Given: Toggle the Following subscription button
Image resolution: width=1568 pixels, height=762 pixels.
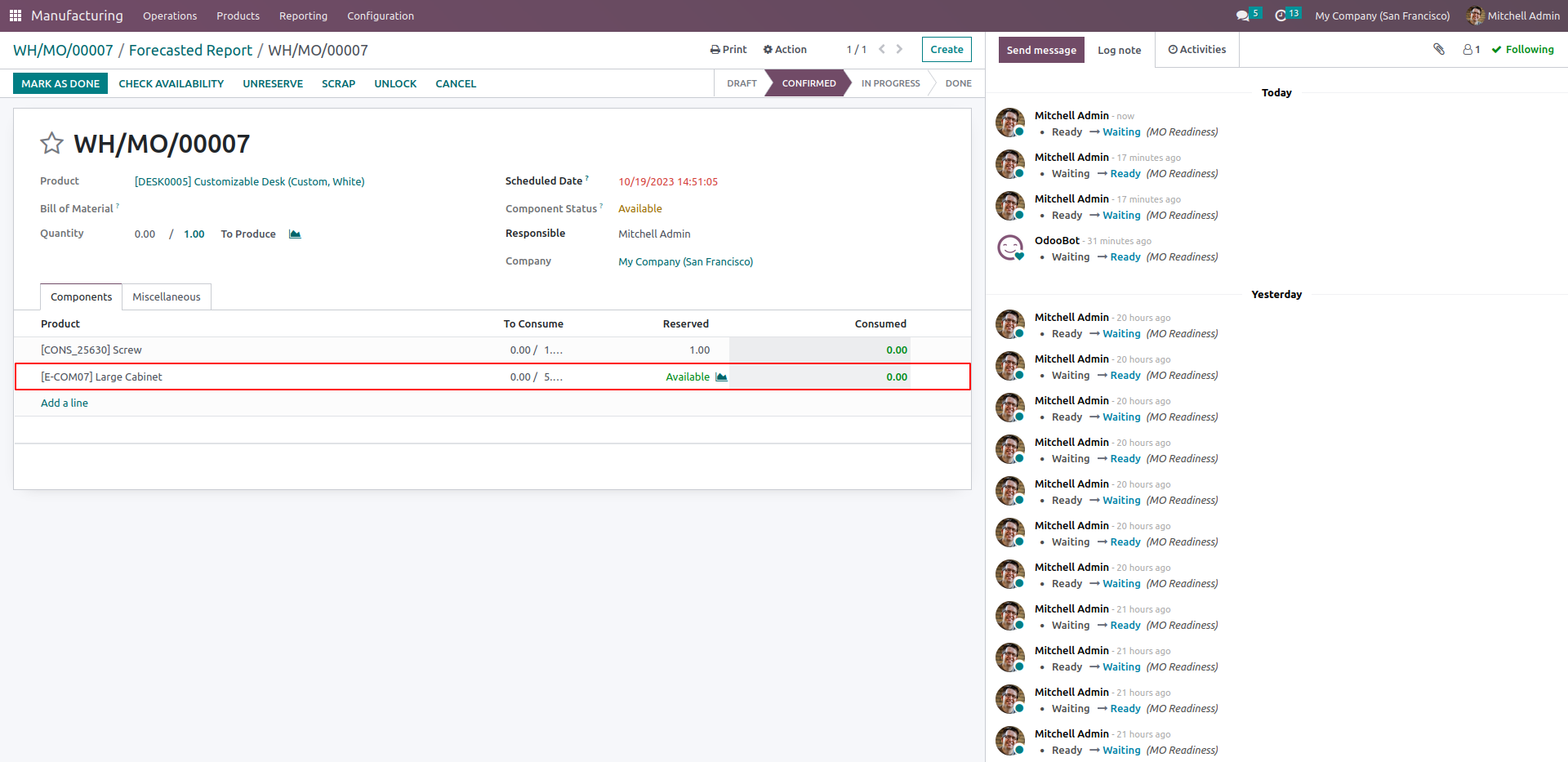Looking at the screenshot, I should point(1522,50).
